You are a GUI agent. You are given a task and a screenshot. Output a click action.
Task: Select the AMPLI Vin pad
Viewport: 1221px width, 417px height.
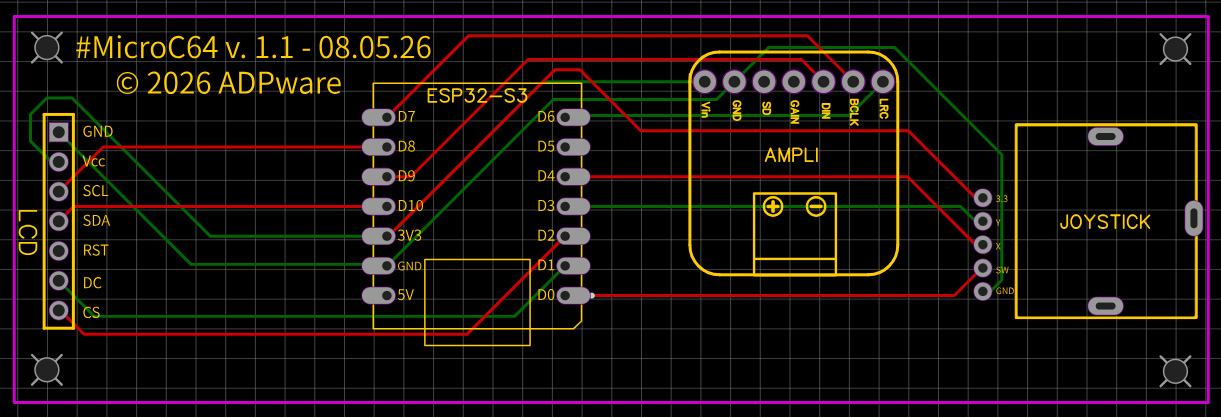tap(704, 81)
